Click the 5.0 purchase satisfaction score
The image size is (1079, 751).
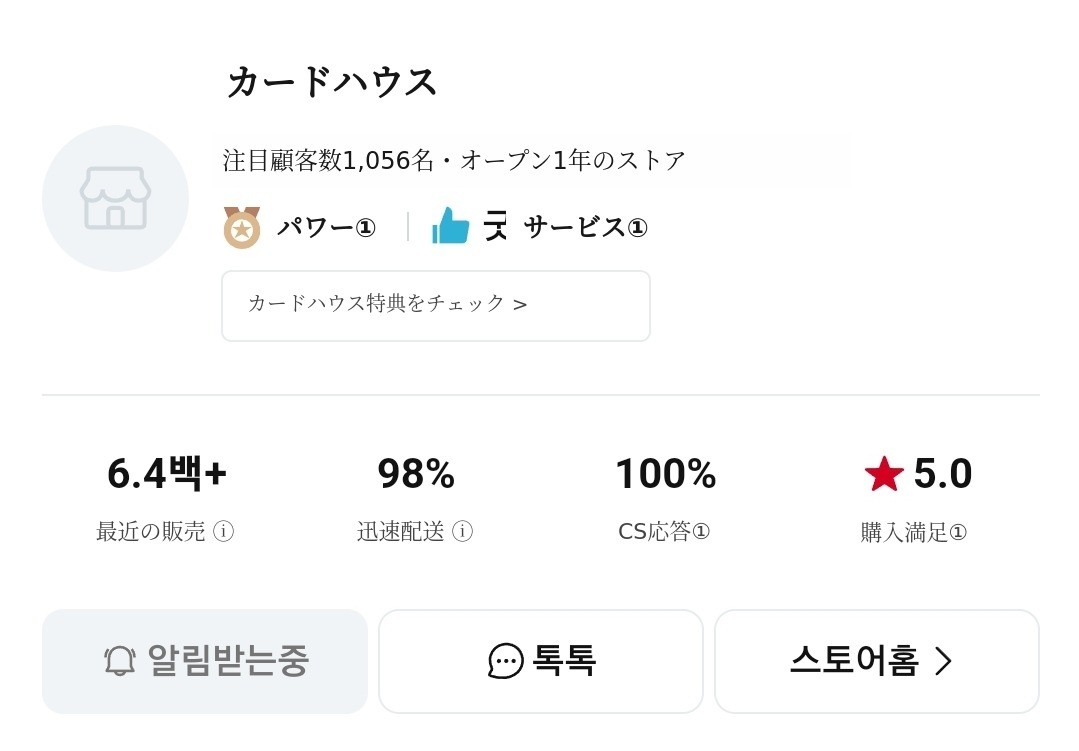pos(942,474)
